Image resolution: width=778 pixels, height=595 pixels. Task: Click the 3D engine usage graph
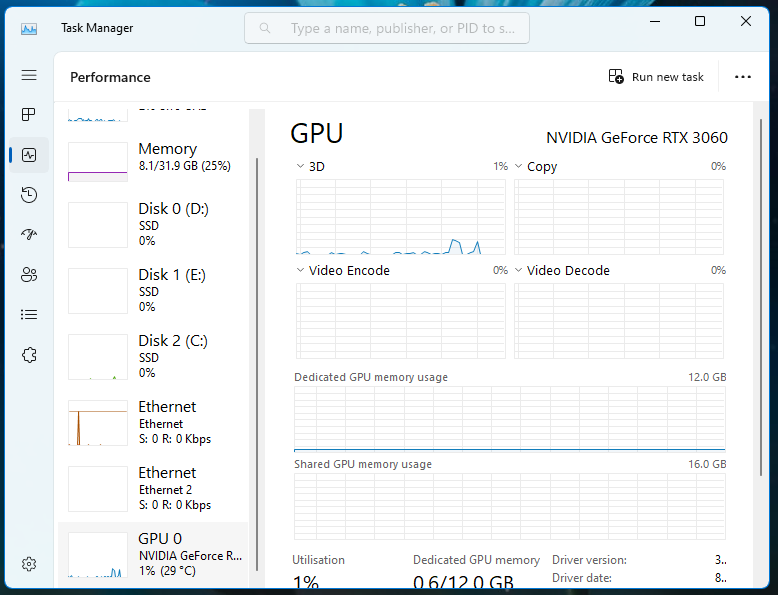[400, 217]
